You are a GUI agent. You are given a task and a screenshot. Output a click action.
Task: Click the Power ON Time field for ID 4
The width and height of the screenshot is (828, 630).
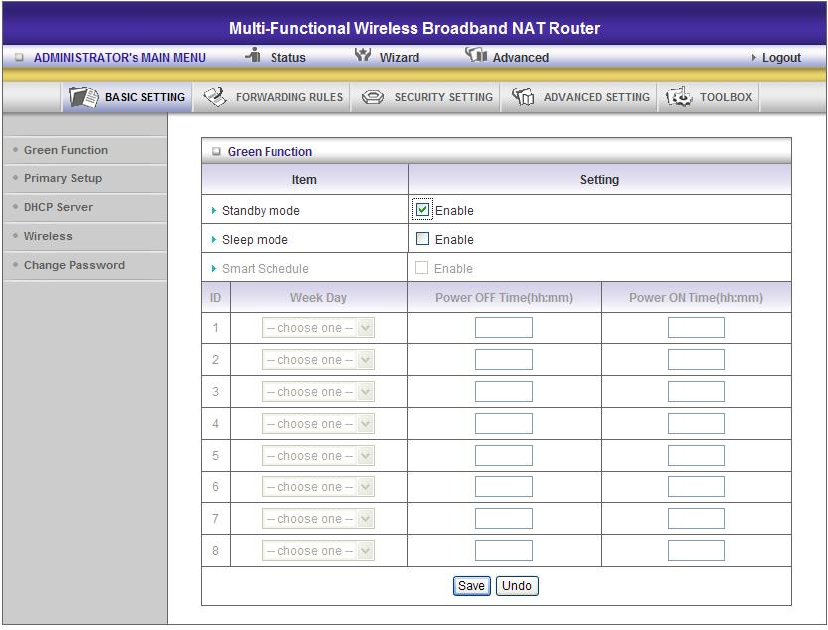(x=697, y=424)
